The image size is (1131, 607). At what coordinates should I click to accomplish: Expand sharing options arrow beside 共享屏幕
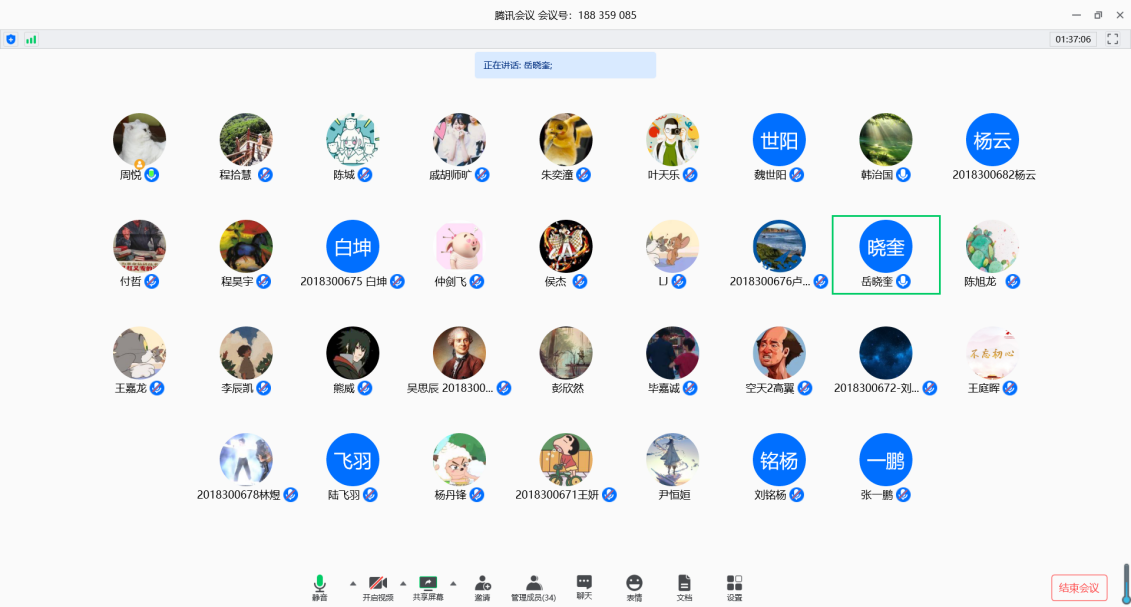coord(453,583)
